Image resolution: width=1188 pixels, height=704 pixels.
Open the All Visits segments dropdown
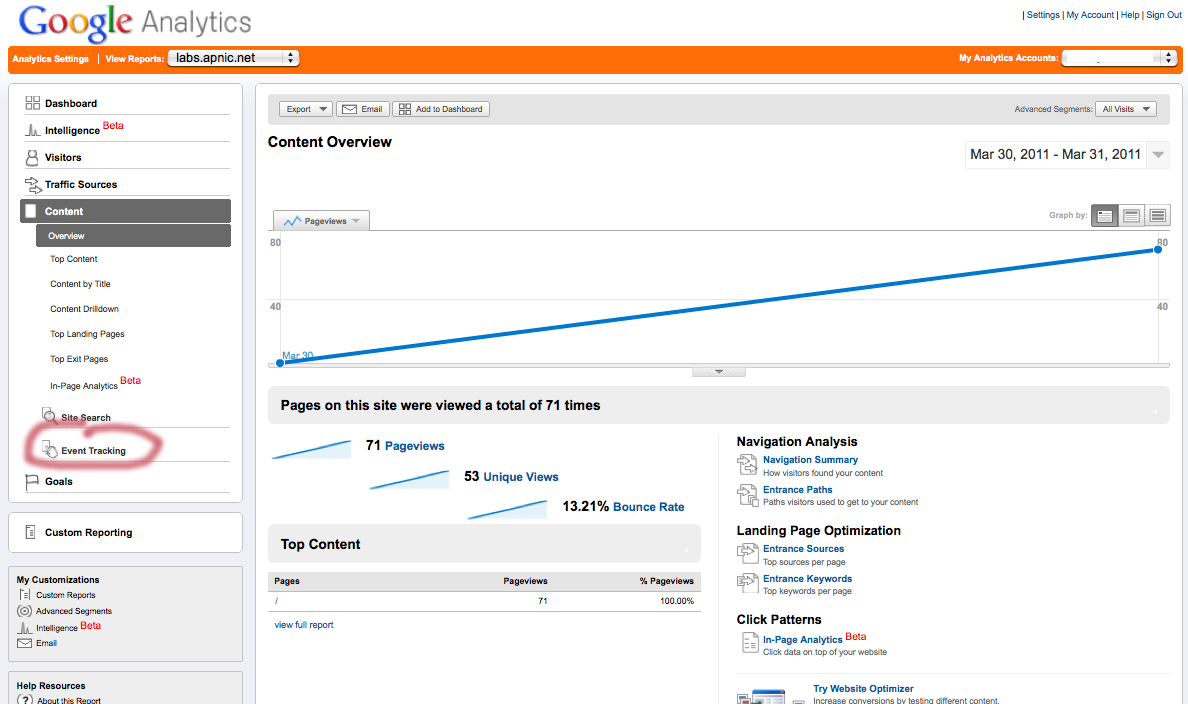point(1126,109)
